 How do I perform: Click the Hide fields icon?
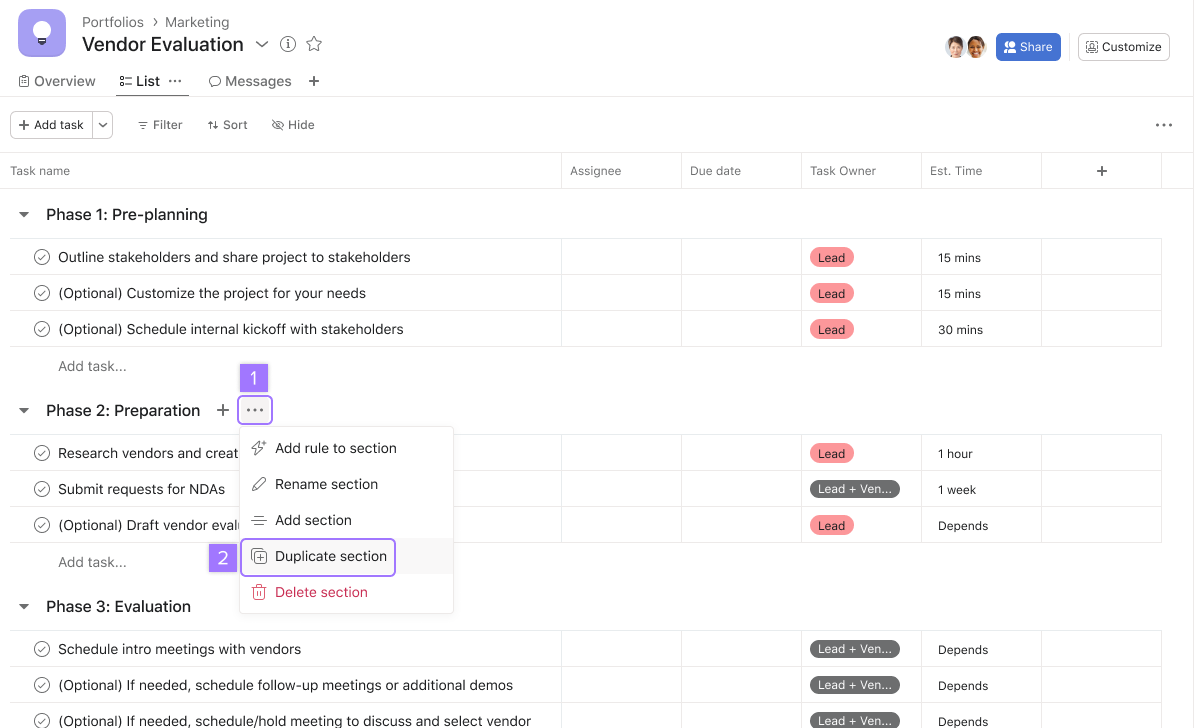click(278, 124)
